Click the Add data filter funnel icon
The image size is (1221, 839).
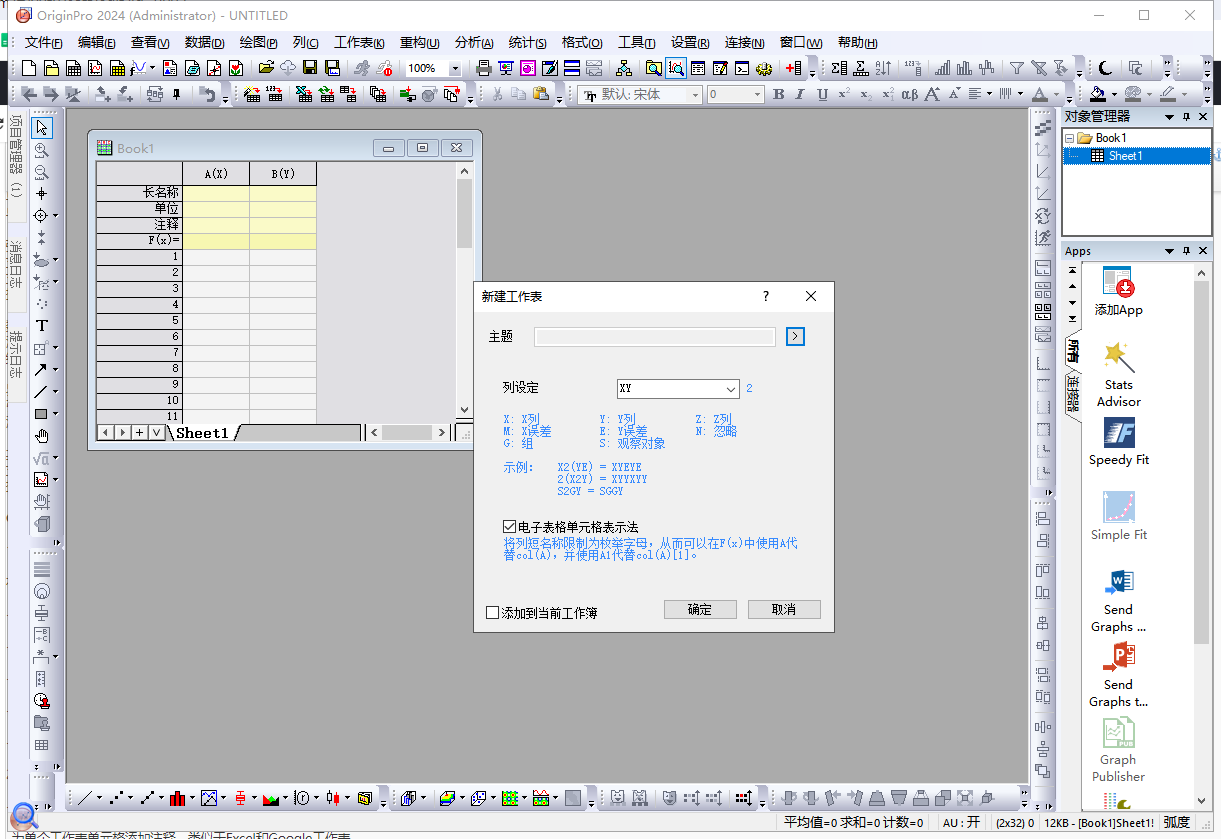1017,68
